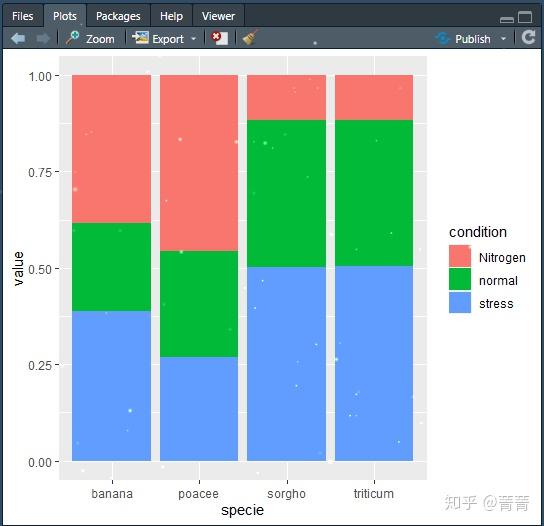Click the 'sorgho' axis label
This screenshot has width=544, height=526.
287,494
